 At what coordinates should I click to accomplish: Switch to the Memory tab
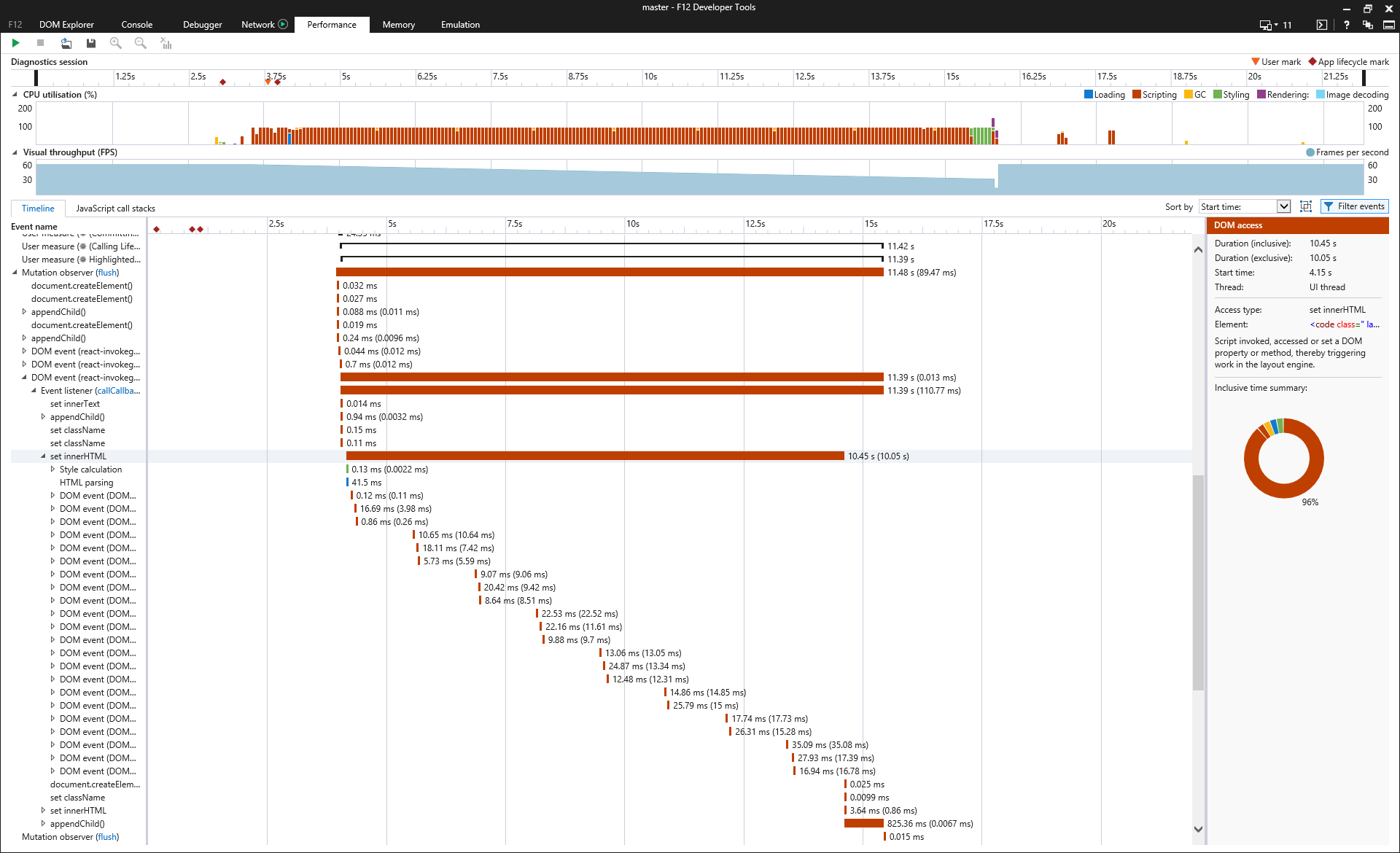(x=398, y=24)
